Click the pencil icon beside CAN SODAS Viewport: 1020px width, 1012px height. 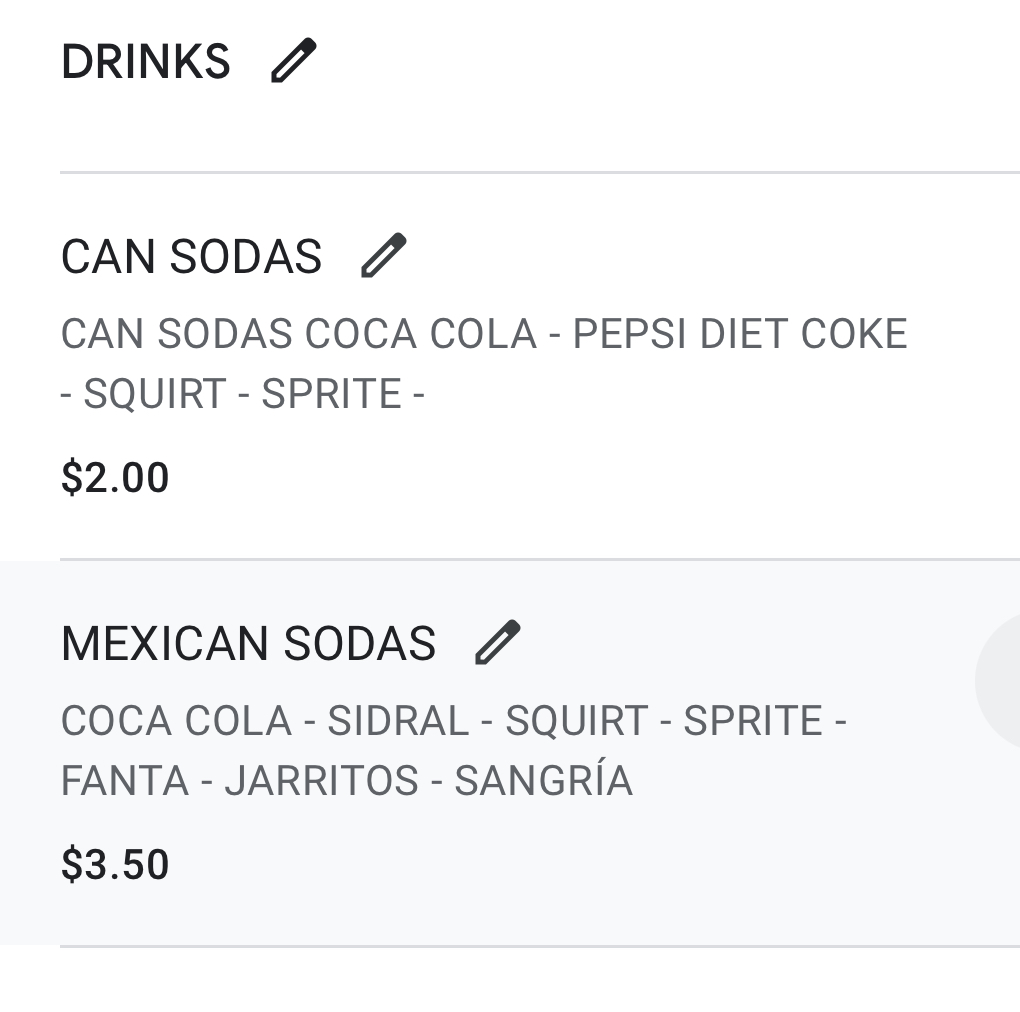383,256
